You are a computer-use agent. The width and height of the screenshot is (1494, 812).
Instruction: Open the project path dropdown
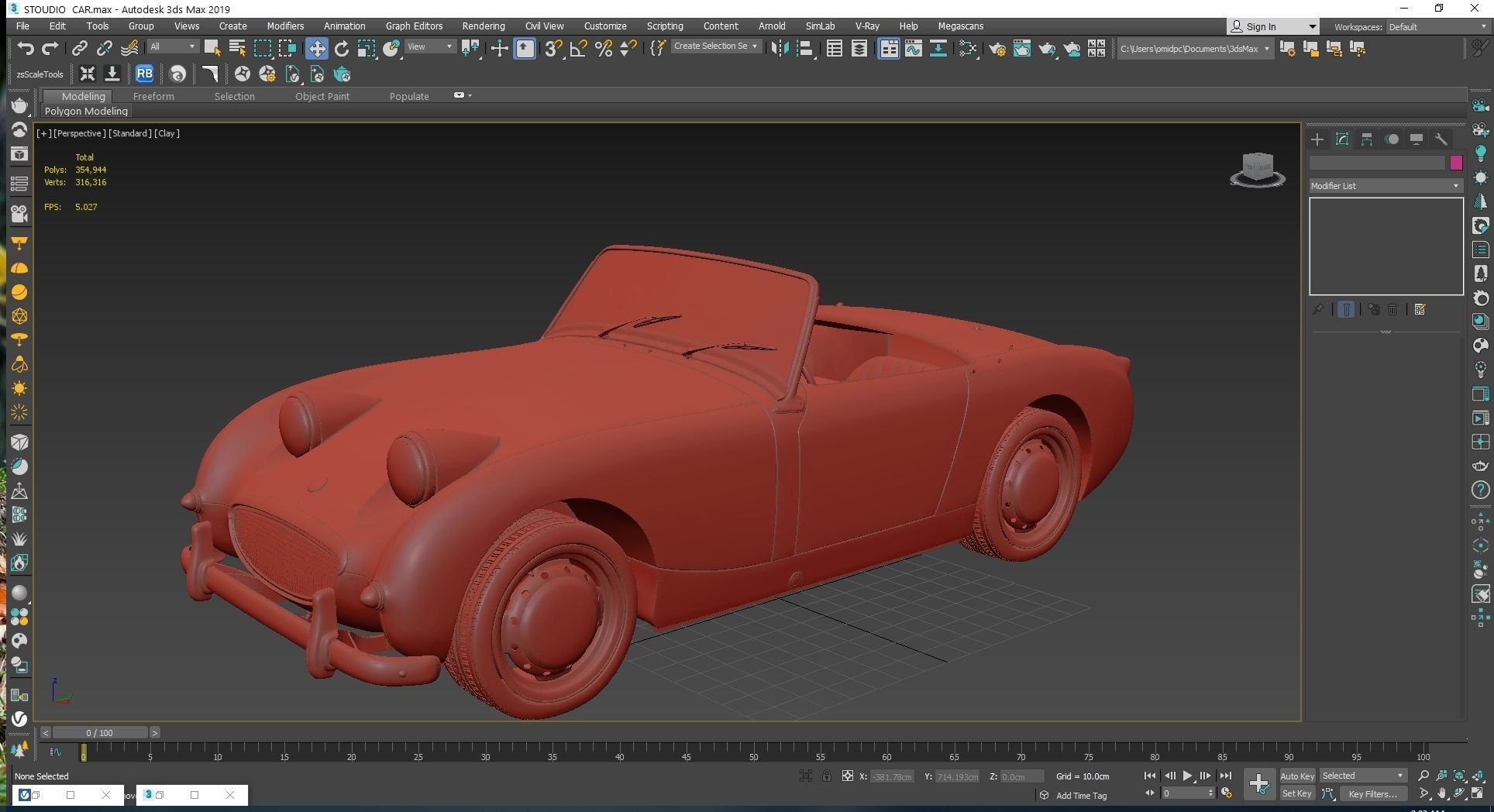[x=1194, y=49]
